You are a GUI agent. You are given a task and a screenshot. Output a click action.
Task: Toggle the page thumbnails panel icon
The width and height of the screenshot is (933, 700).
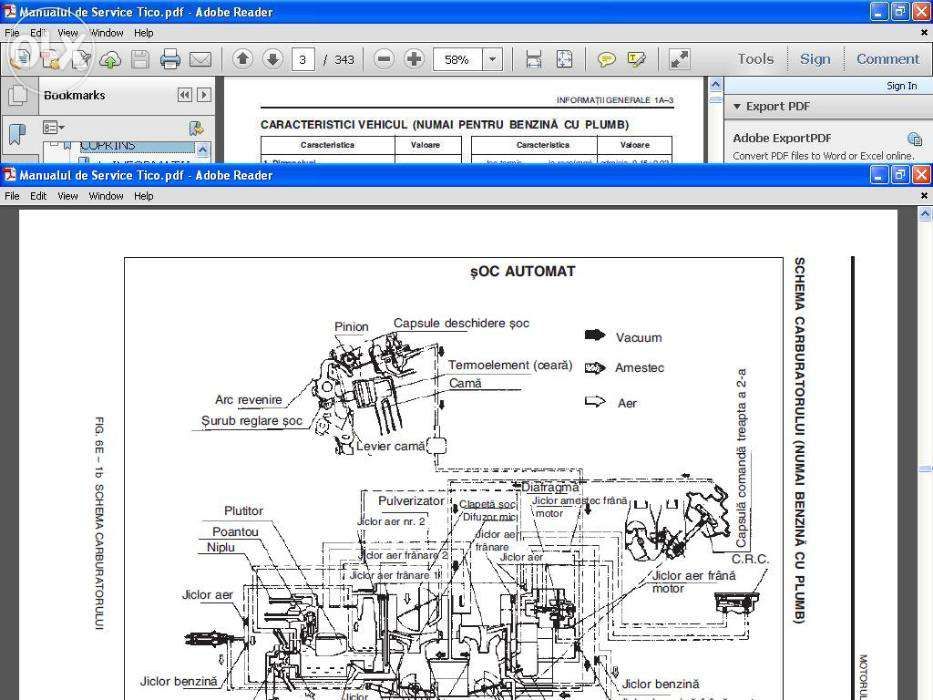[x=18, y=95]
